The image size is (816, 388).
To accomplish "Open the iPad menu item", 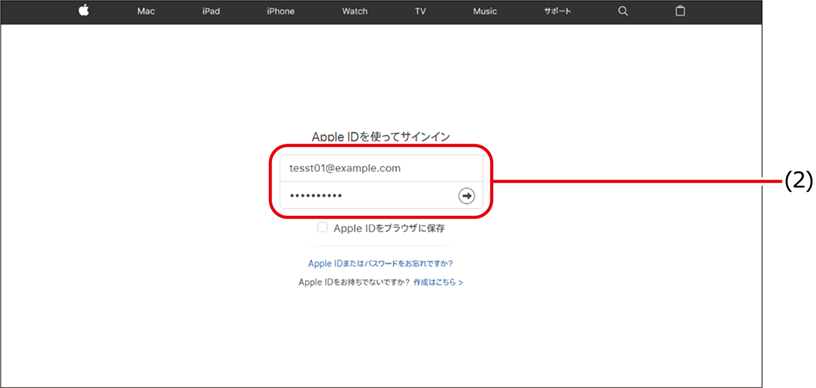I will coord(211,11).
